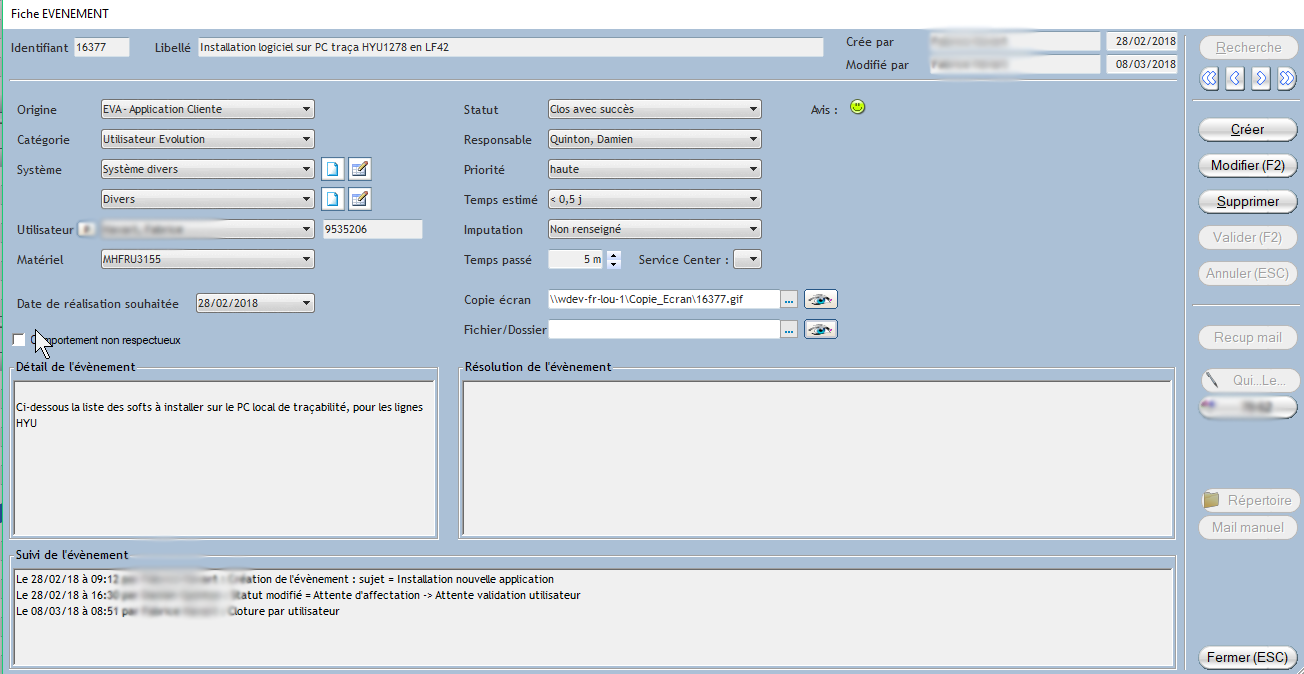Click the Modifier (F2) button
This screenshot has height=674, width=1304.
(1247, 165)
